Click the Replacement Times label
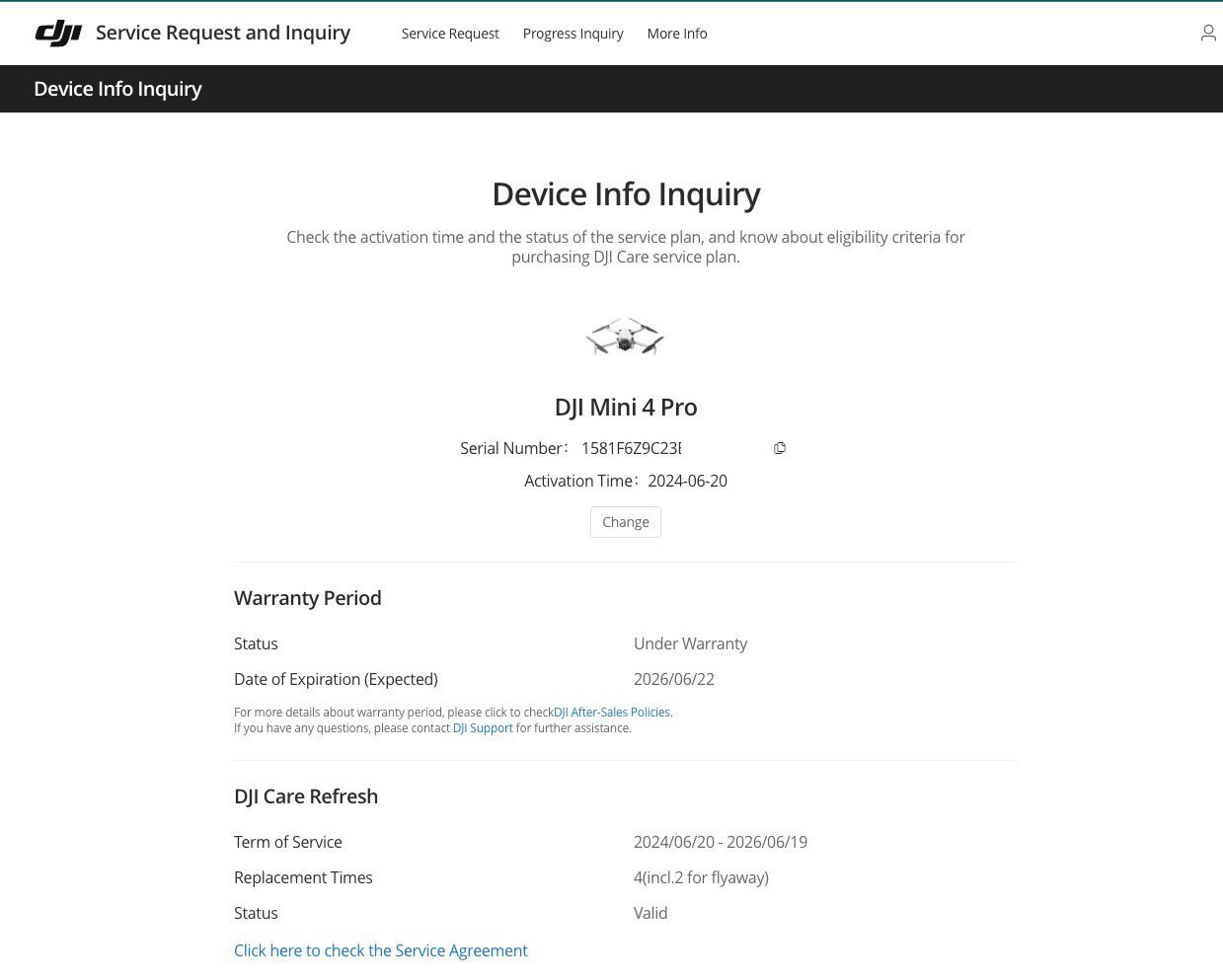Viewport: 1223px width, 980px height. coord(303,877)
